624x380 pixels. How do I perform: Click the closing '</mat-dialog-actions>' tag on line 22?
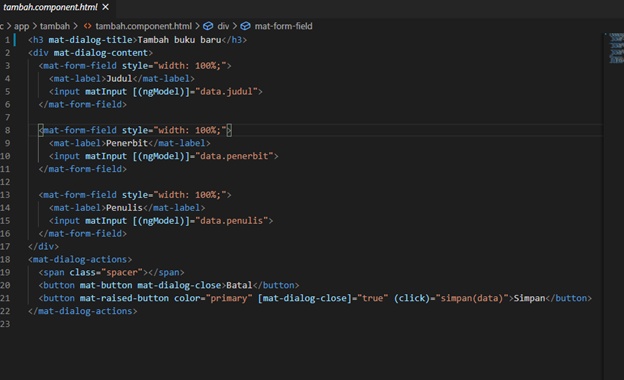pos(83,312)
